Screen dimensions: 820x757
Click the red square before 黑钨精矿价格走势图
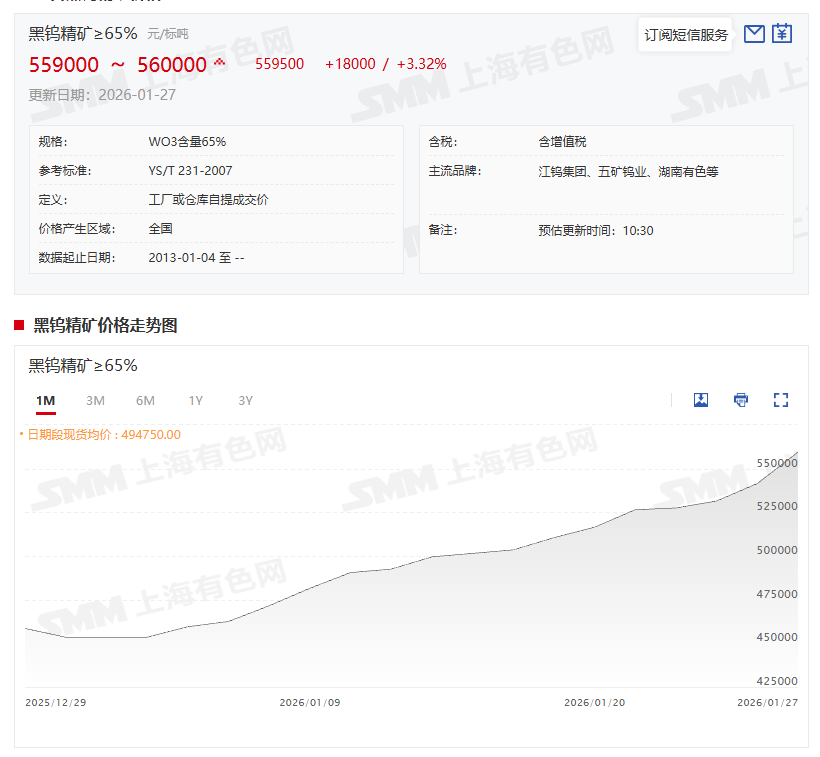(19, 325)
